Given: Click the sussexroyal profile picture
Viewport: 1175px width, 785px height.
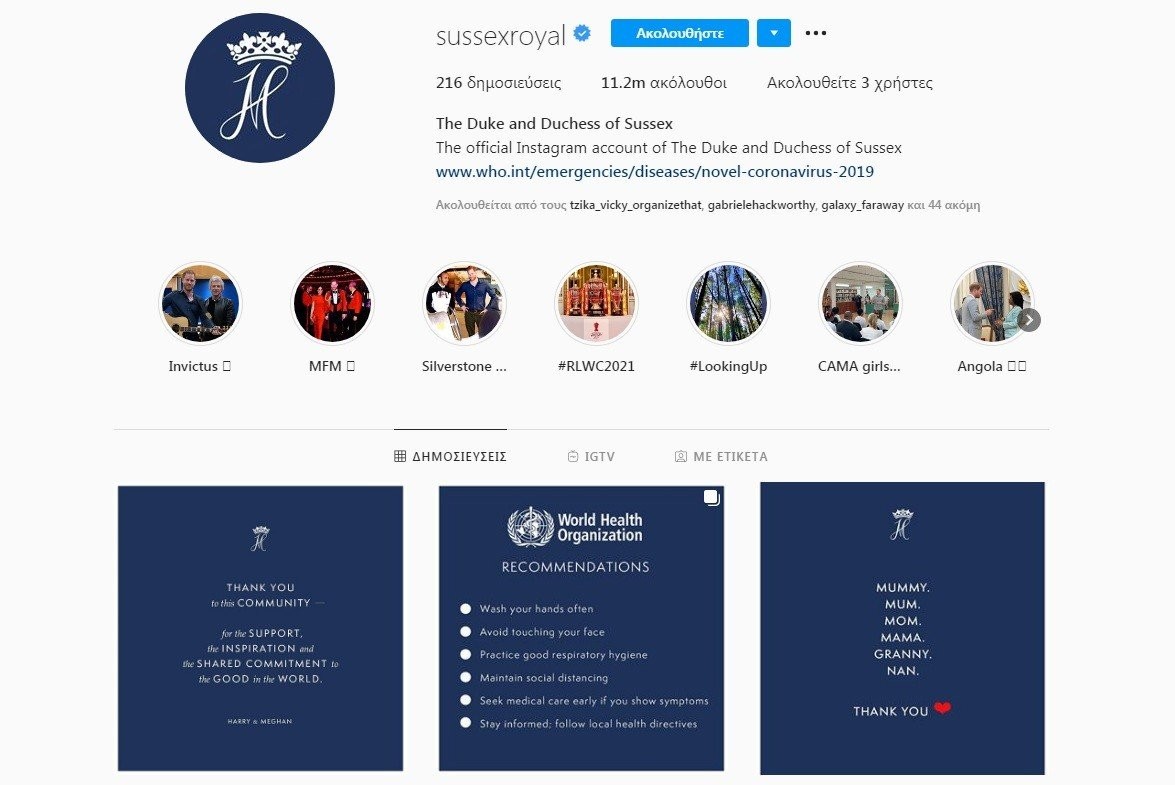Looking at the screenshot, I should click(260, 88).
